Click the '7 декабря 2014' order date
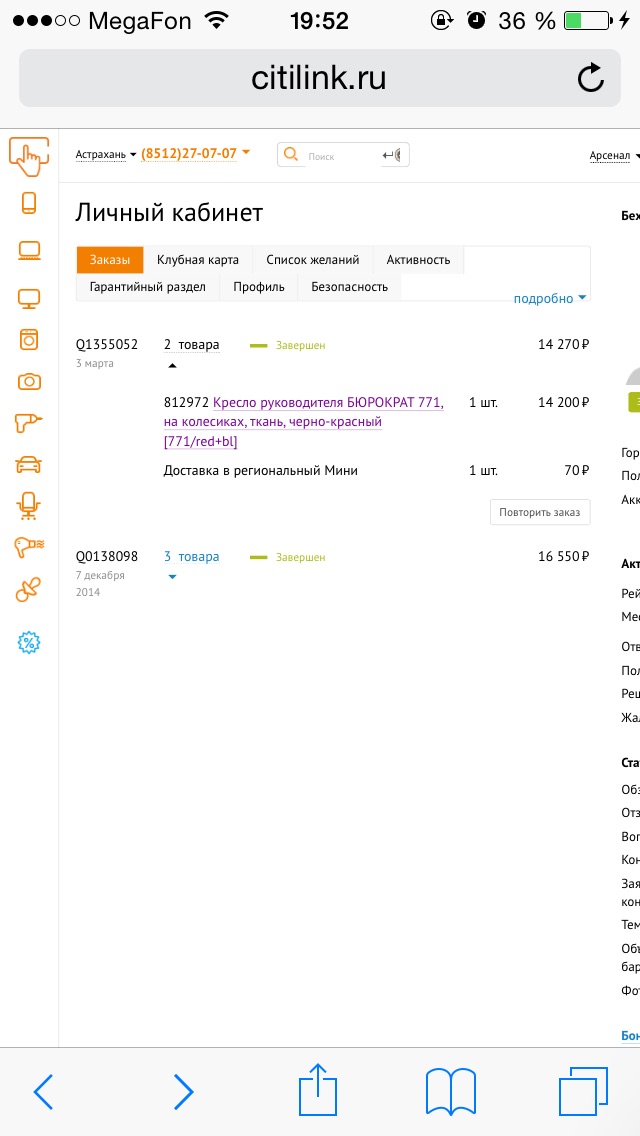Viewport: 640px width, 1136px height. 100,584
